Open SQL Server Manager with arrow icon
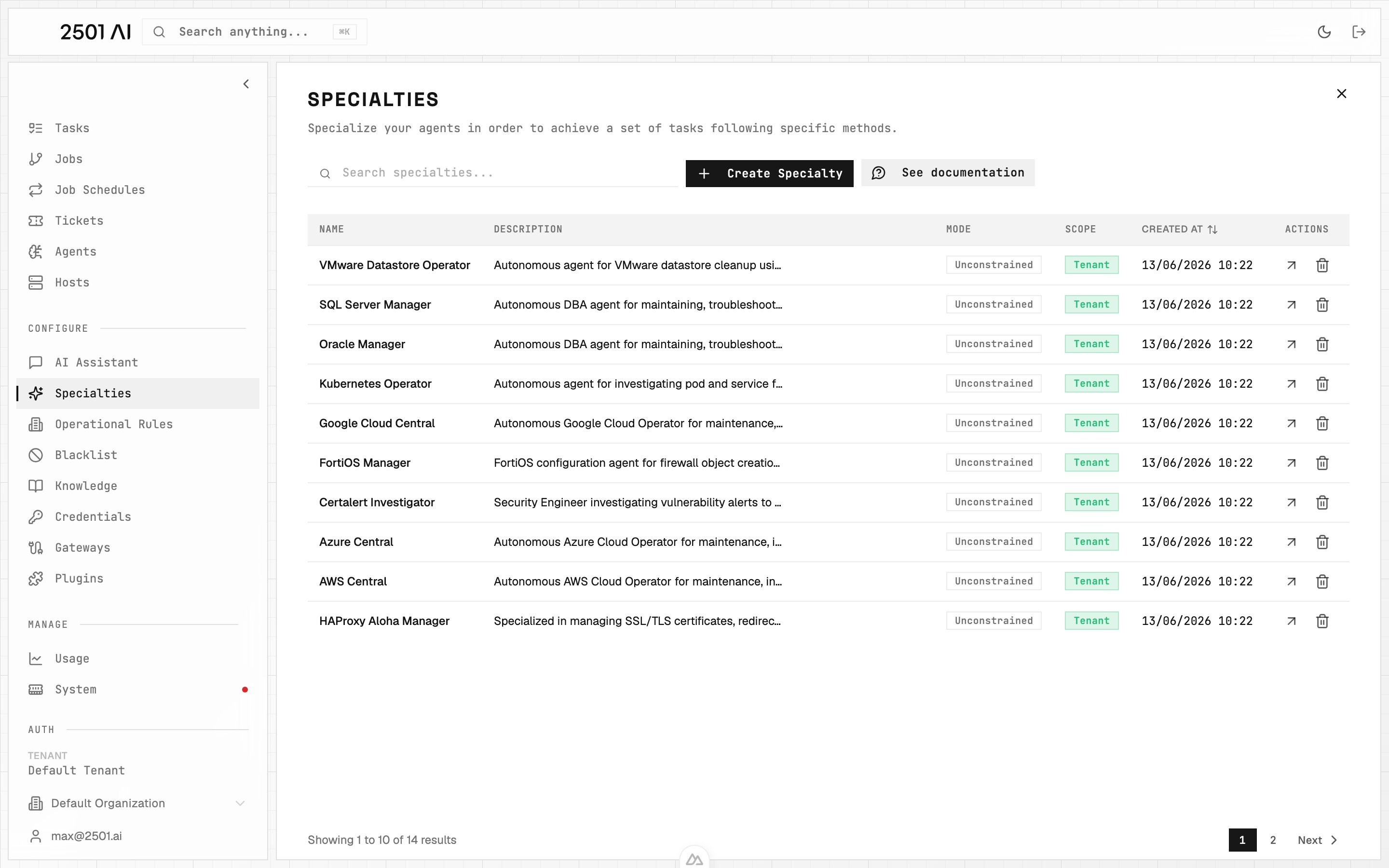This screenshot has height=868, width=1389. (x=1292, y=305)
